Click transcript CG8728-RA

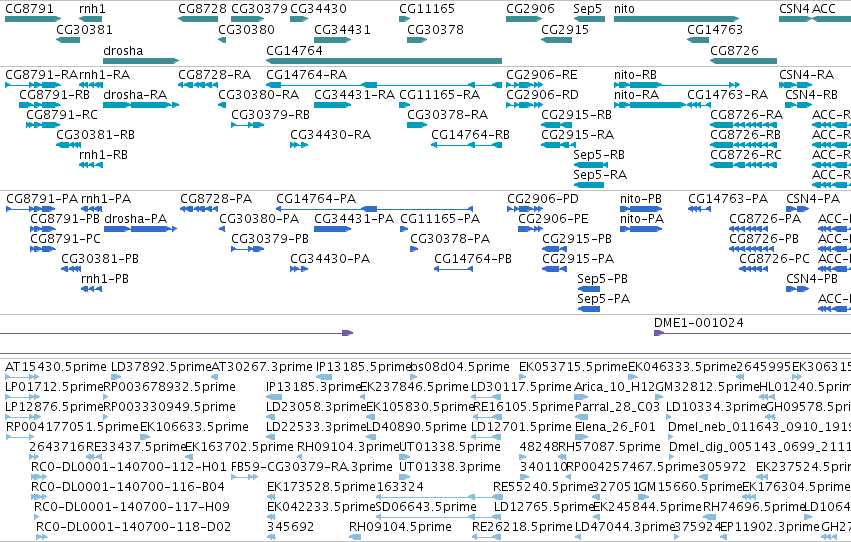tap(214, 75)
